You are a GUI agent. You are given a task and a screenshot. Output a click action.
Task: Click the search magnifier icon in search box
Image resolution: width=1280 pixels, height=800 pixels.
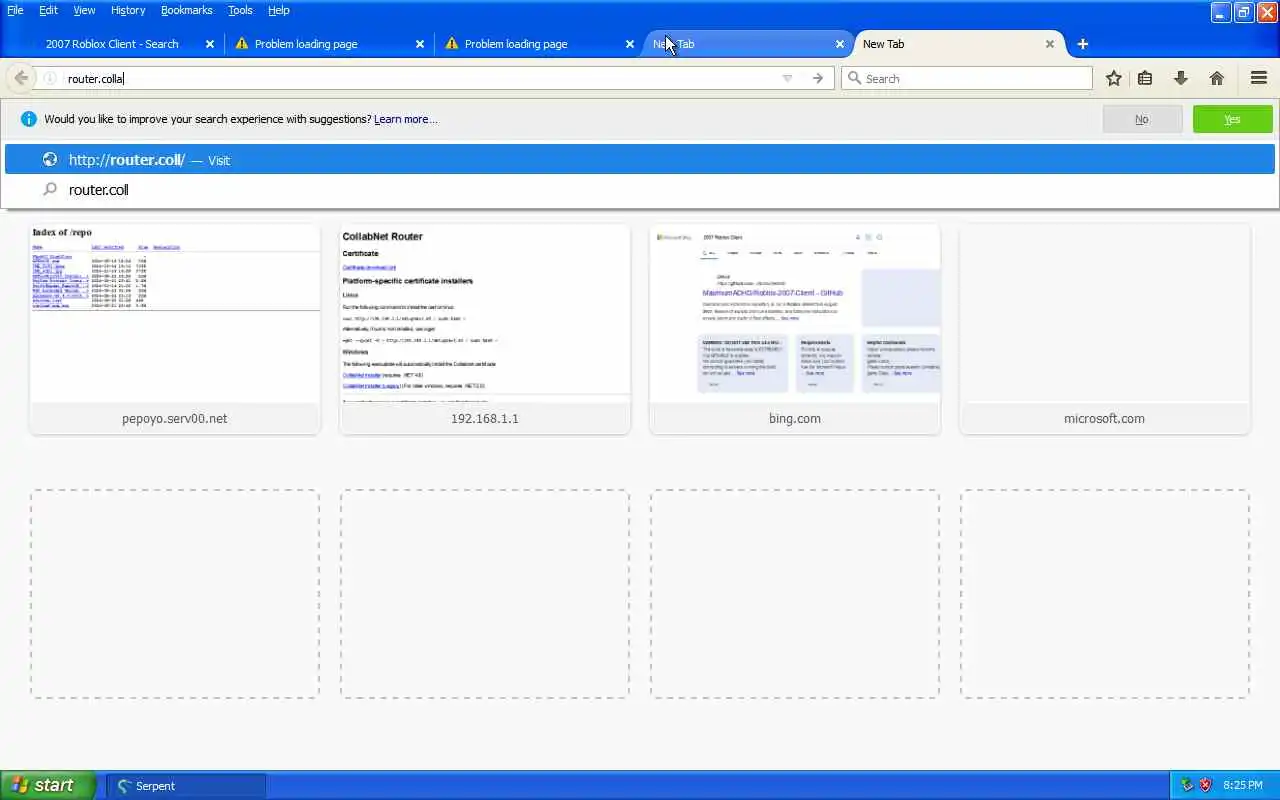pyautogui.click(x=854, y=78)
